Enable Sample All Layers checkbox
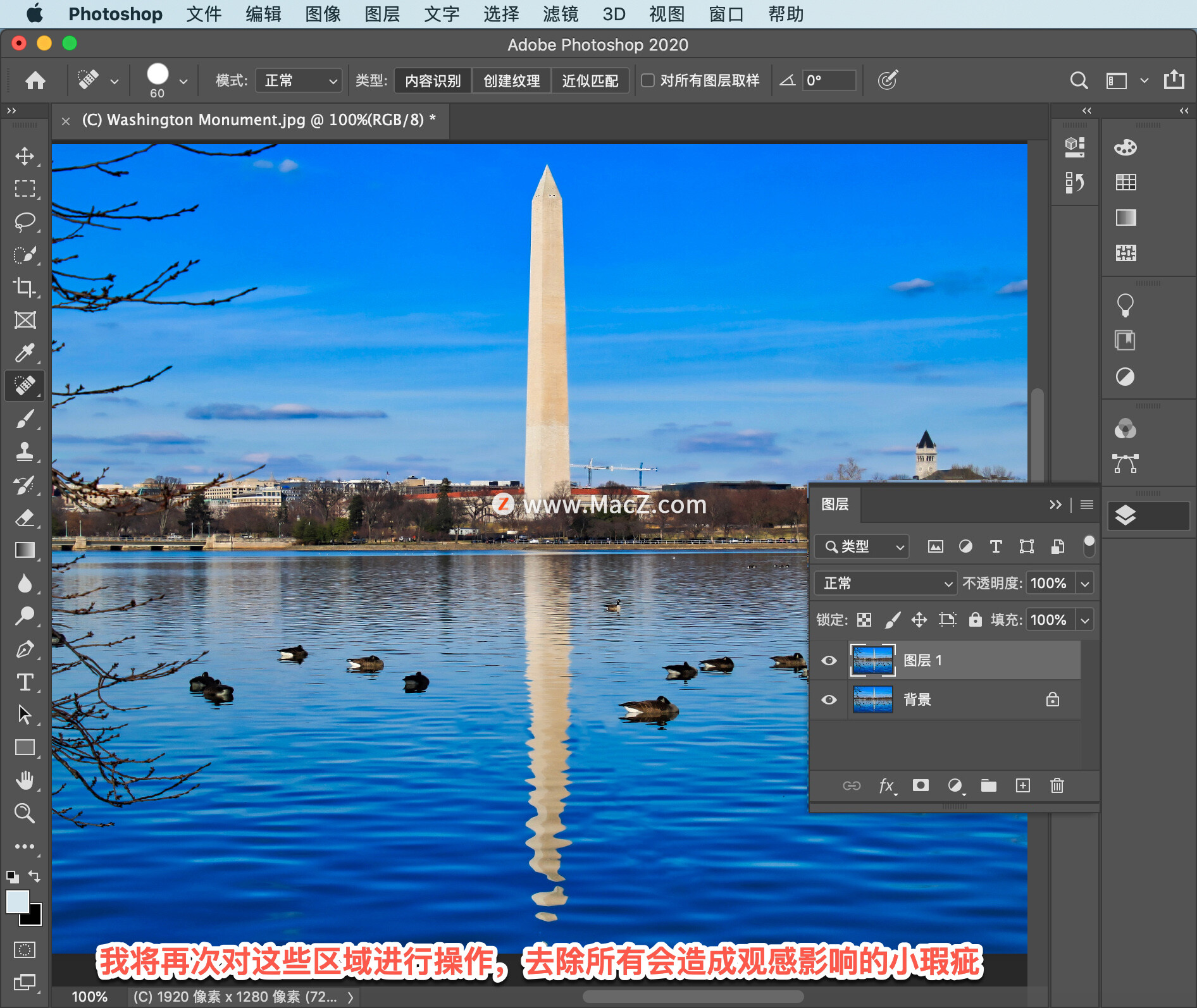 pos(648,80)
